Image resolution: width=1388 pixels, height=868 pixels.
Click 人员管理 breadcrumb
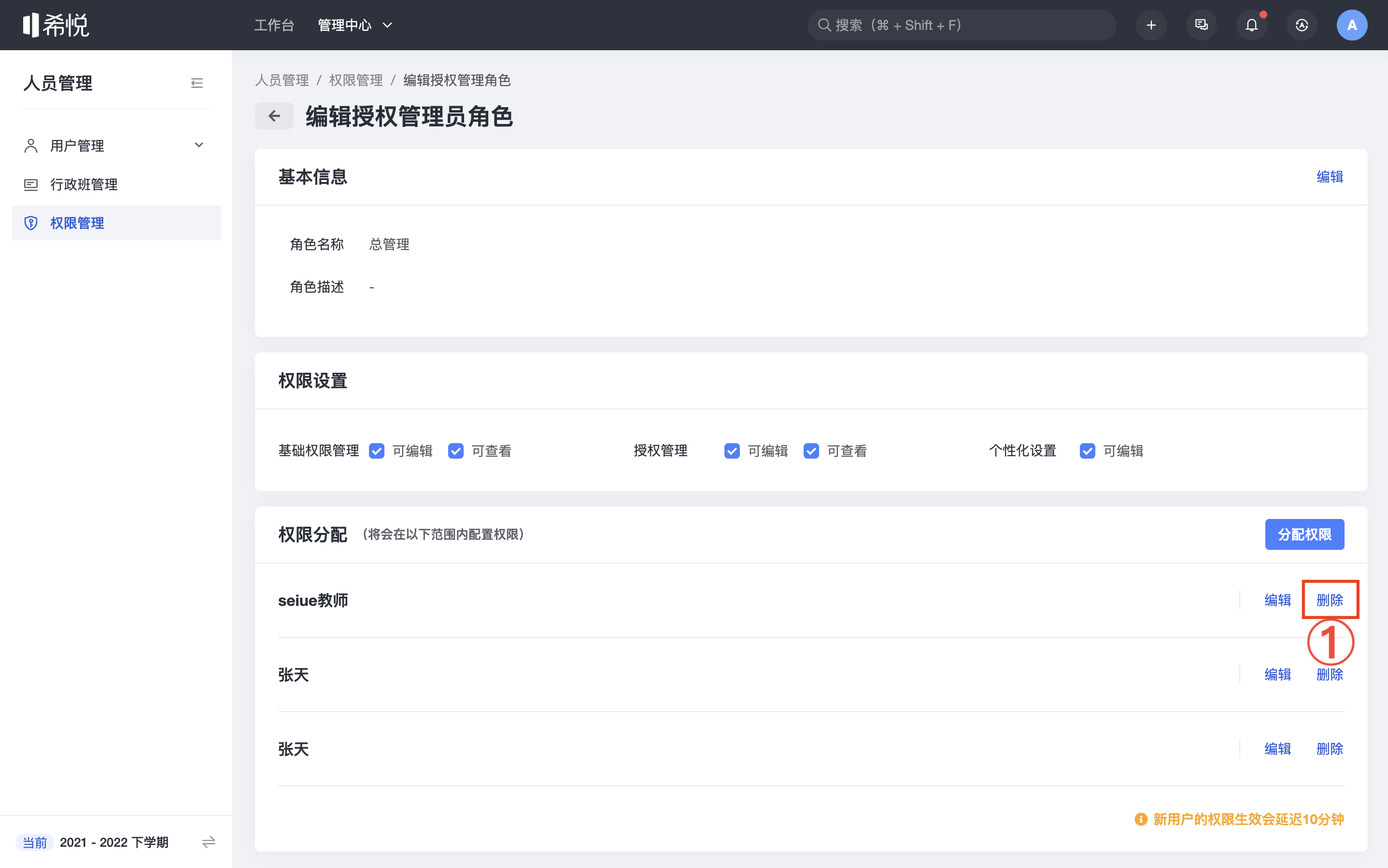point(282,80)
